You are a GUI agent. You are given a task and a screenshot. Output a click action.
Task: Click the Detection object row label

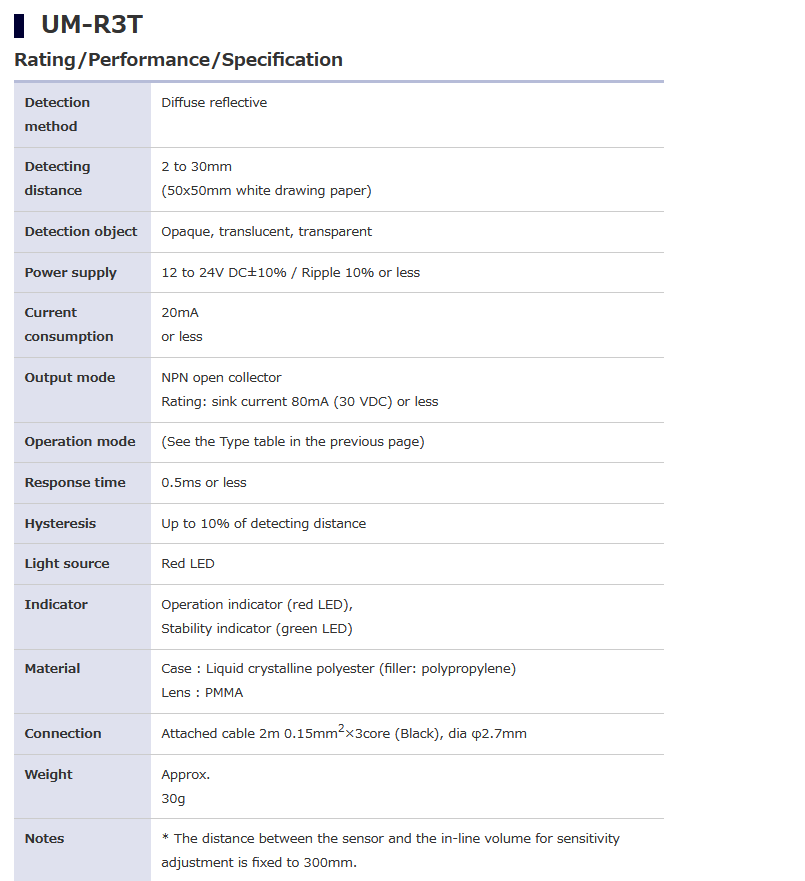[x=81, y=231]
